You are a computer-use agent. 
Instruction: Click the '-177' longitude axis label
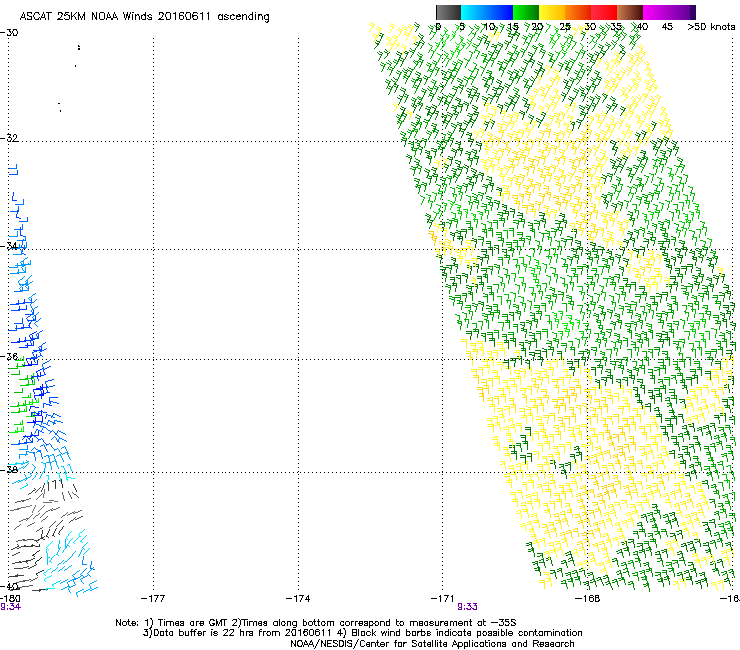click(x=153, y=599)
